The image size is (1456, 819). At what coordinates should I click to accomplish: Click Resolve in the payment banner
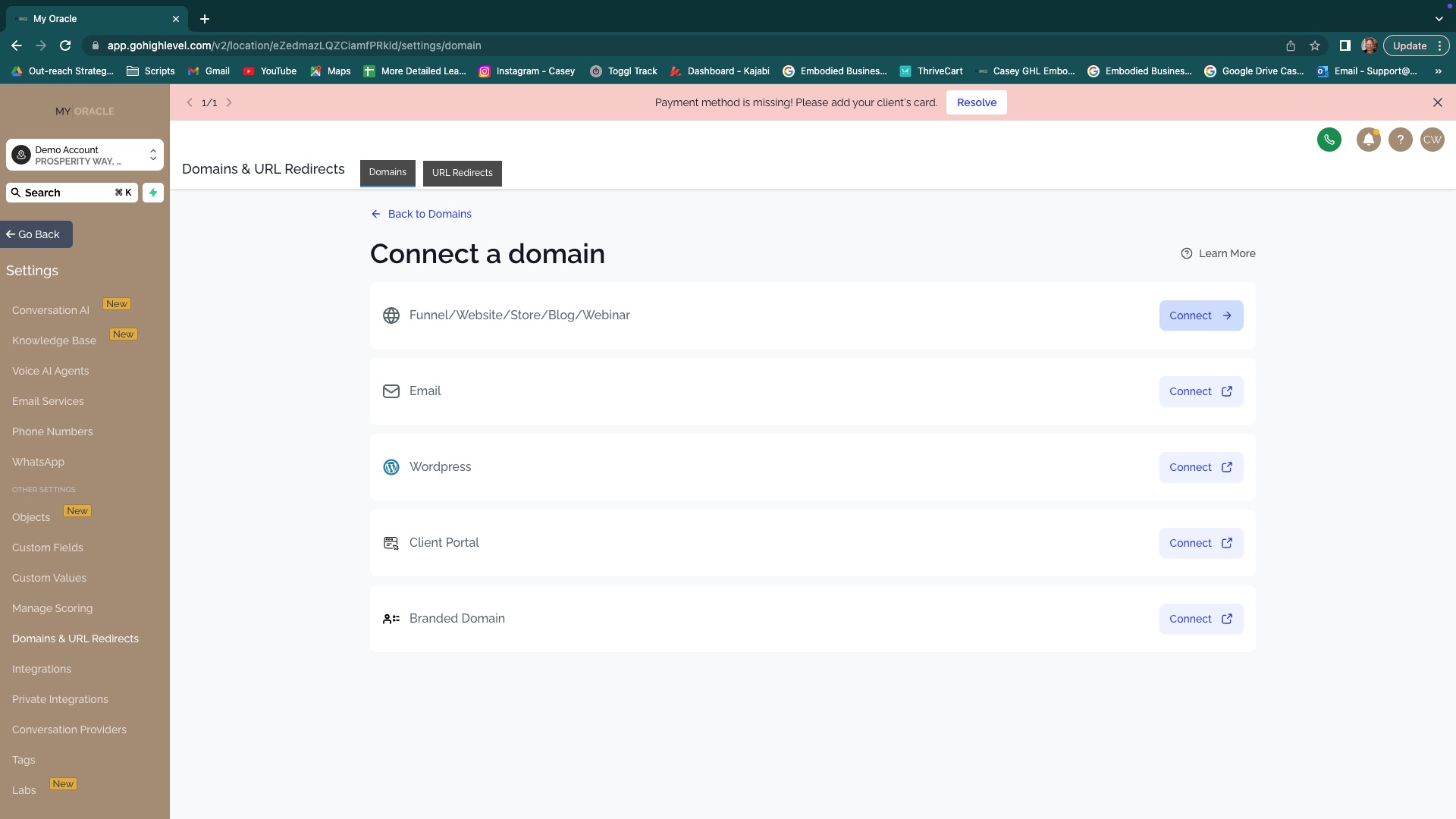(976, 102)
